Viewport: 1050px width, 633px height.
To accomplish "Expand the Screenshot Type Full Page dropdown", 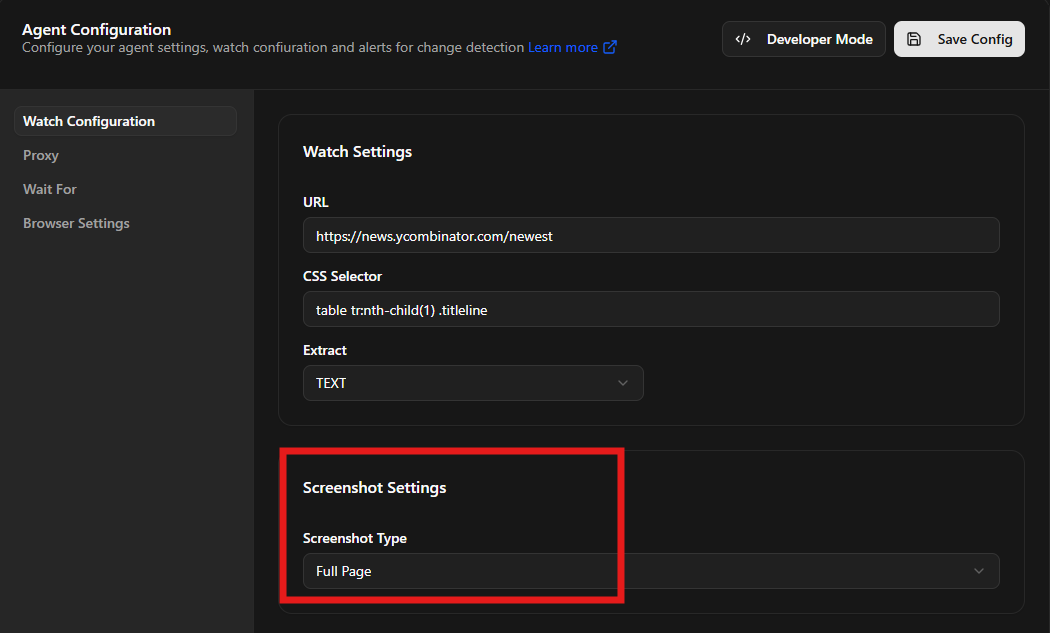I will [x=650, y=571].
